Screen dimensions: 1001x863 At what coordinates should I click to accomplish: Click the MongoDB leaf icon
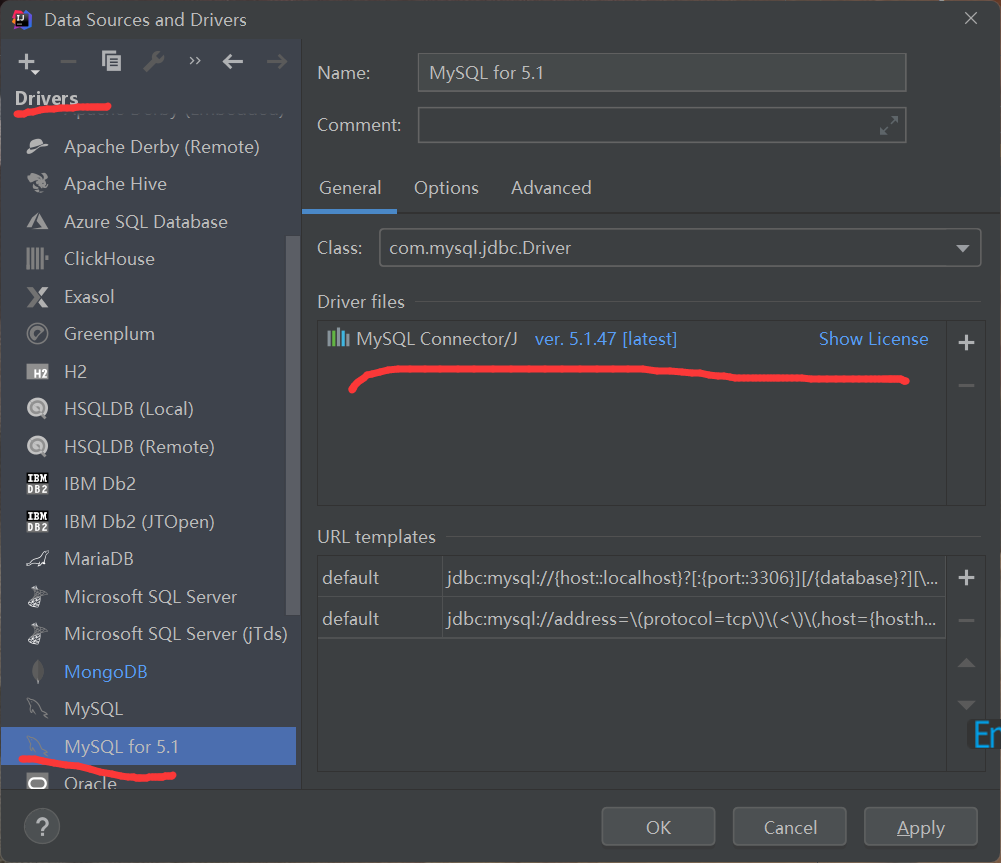click(37, 672)
